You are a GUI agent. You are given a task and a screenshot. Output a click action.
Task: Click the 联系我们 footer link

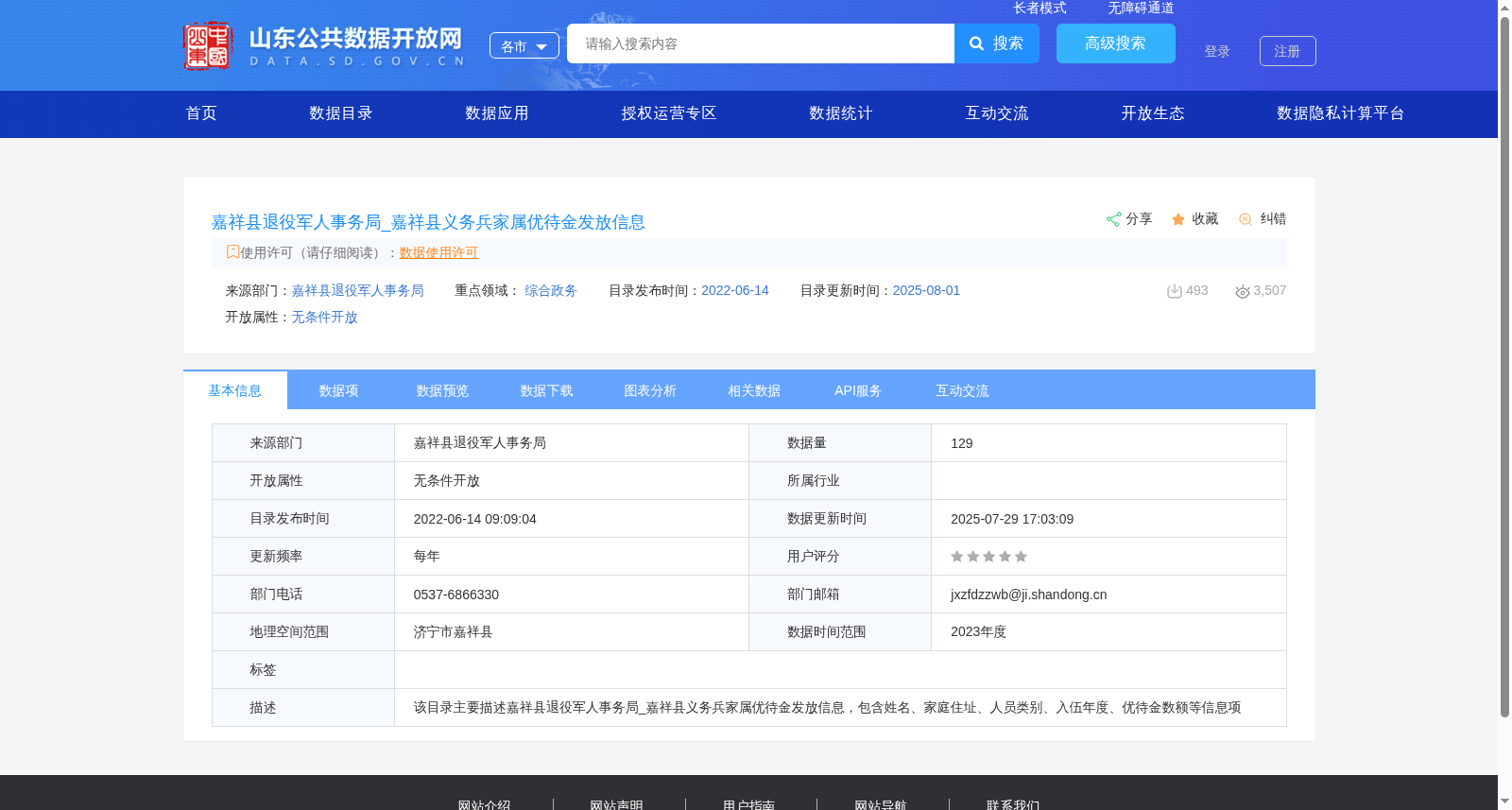coord(1013,804)
